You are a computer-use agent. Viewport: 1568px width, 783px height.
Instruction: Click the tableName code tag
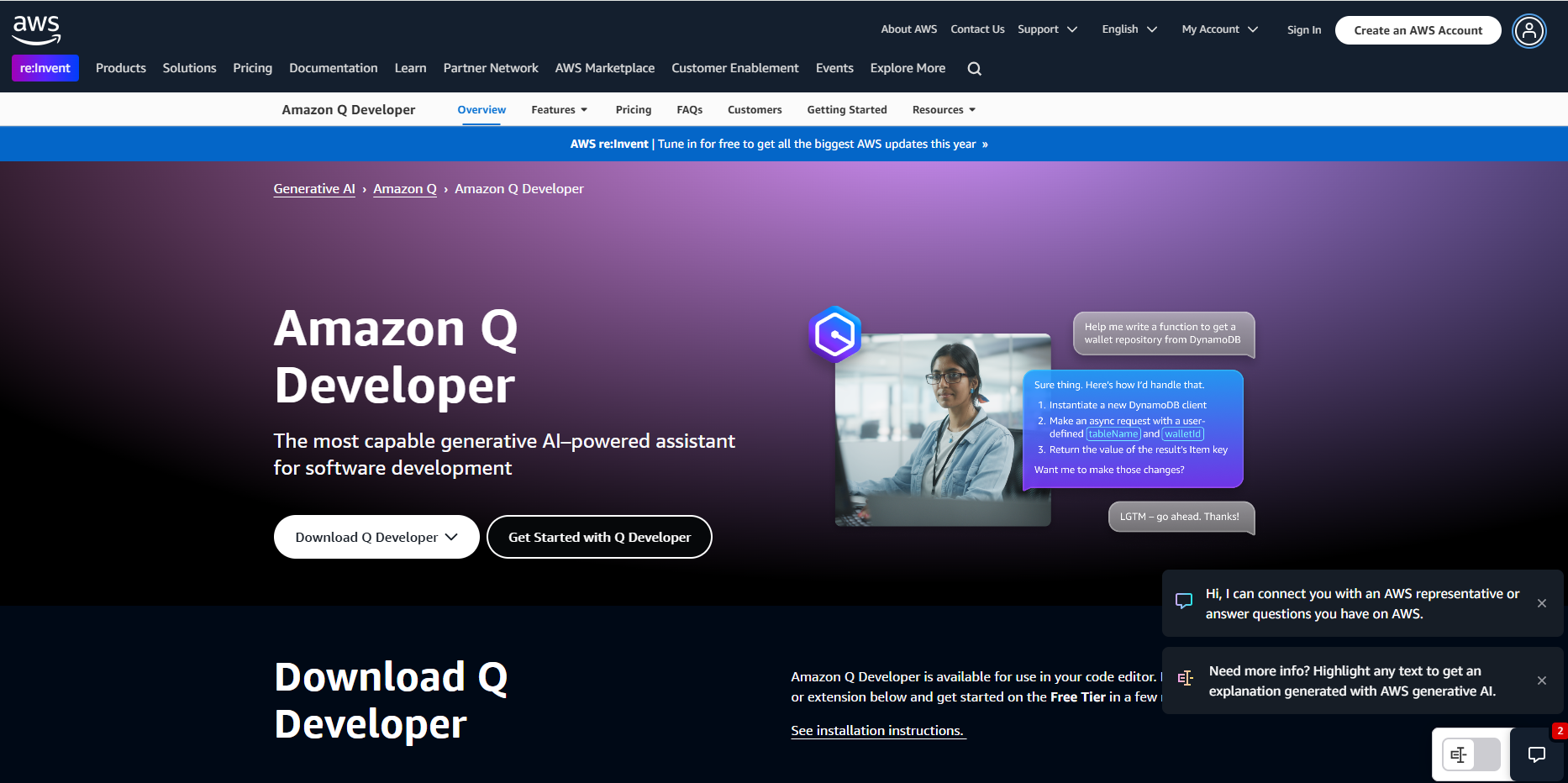(x=1113, y=434)
